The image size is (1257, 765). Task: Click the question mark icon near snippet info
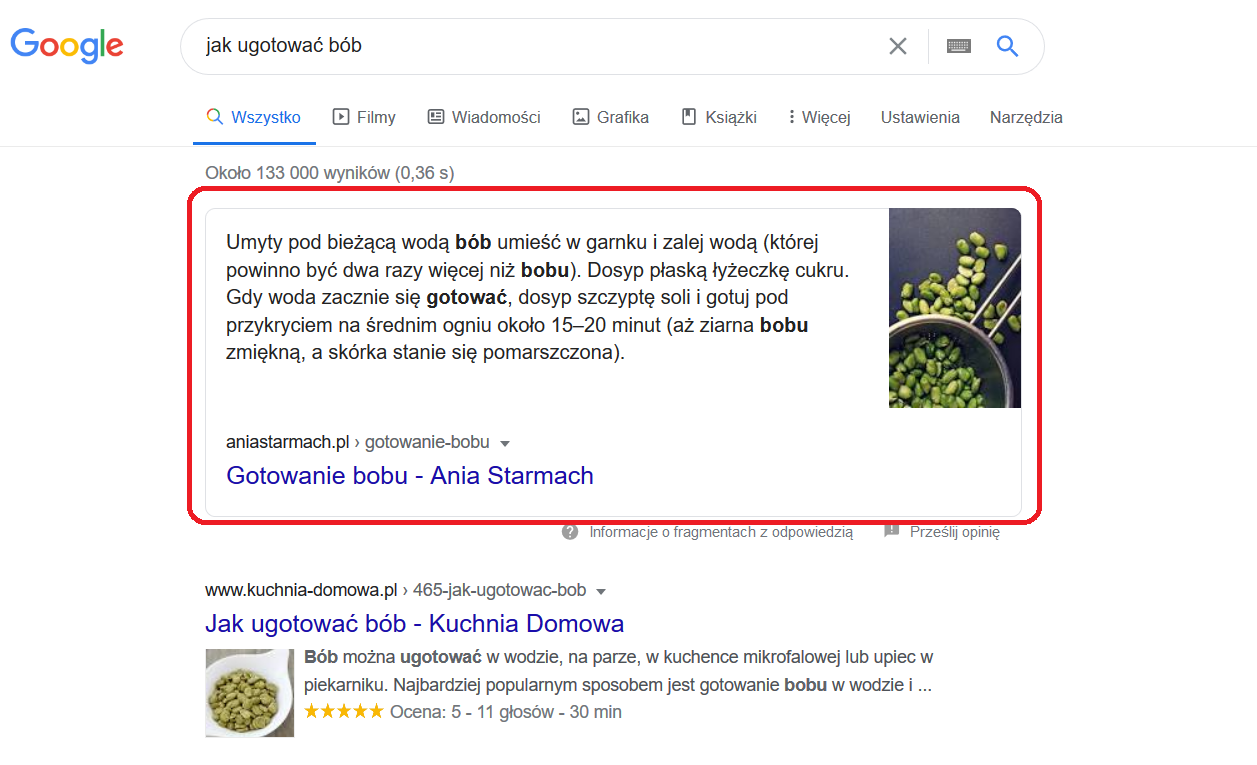569,532
